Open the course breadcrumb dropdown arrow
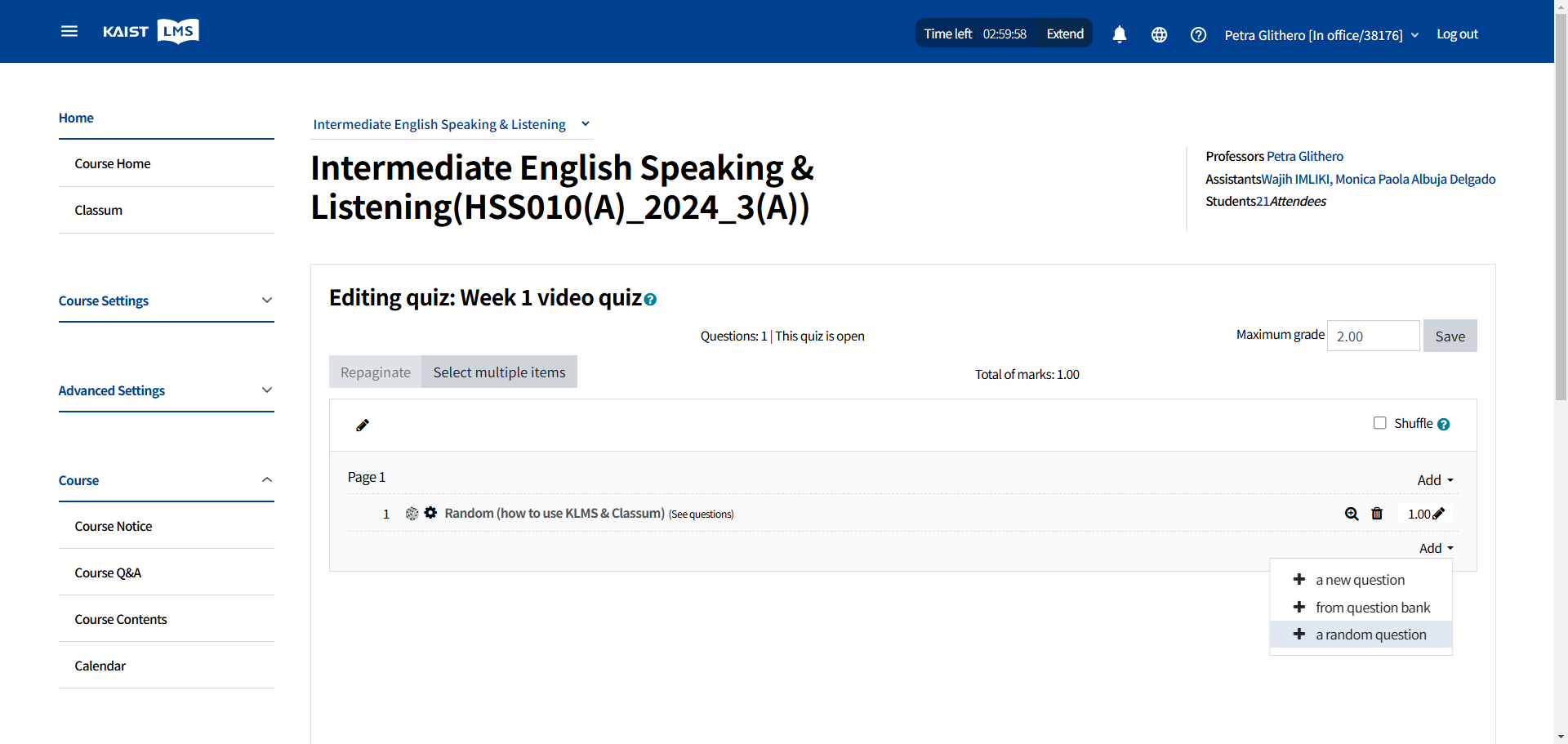This screenshot has height=744, width=1568. [x=586, y=124]
